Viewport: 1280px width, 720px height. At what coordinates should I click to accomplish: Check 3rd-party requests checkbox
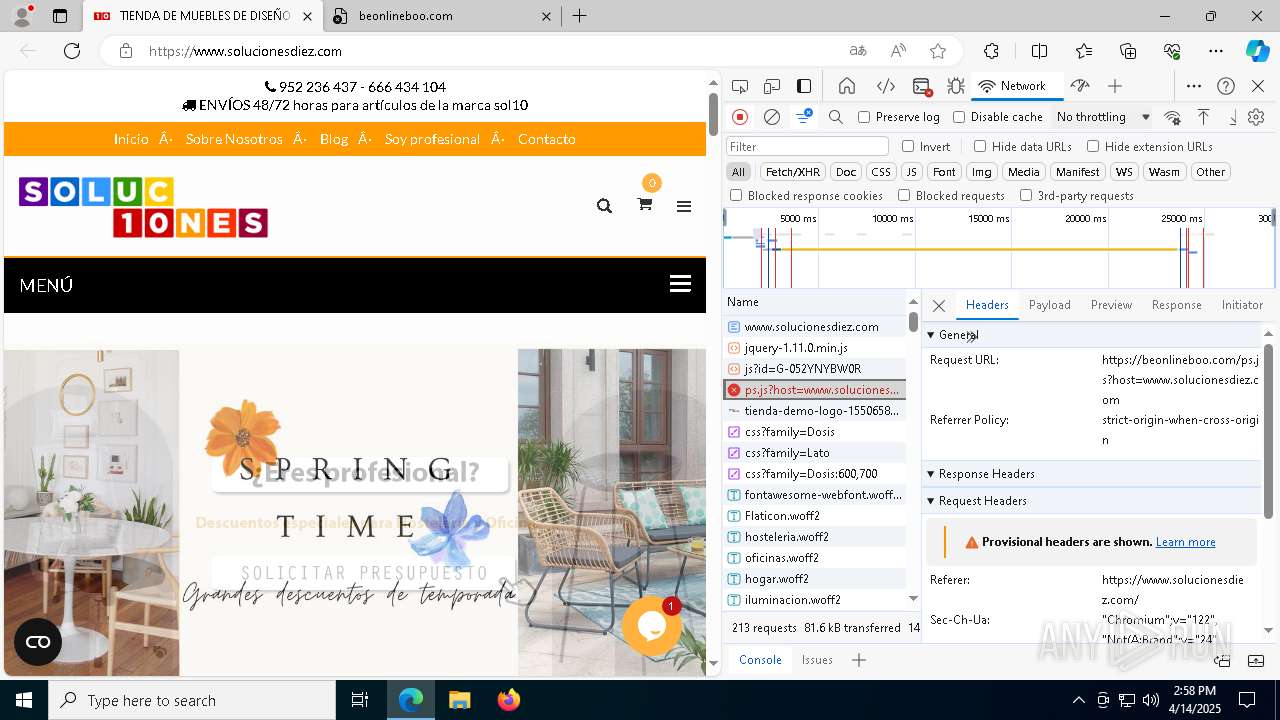[1026, 196]
